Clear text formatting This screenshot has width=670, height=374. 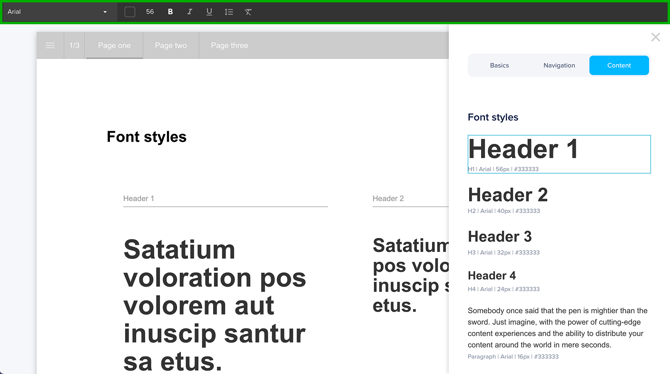coord(248,12)
